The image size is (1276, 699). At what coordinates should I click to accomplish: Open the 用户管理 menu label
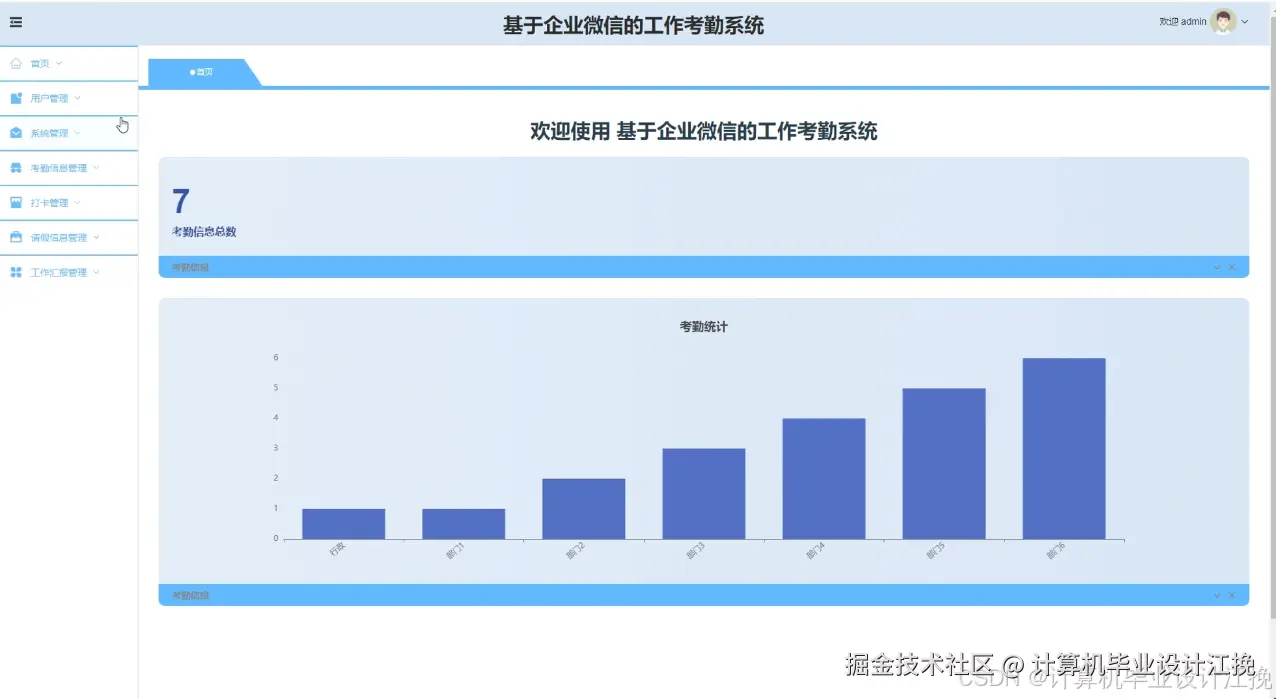49,98
